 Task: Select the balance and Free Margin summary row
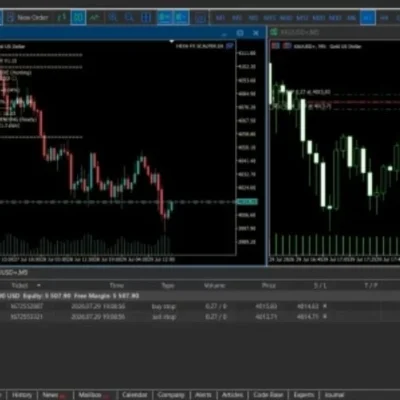200,296
